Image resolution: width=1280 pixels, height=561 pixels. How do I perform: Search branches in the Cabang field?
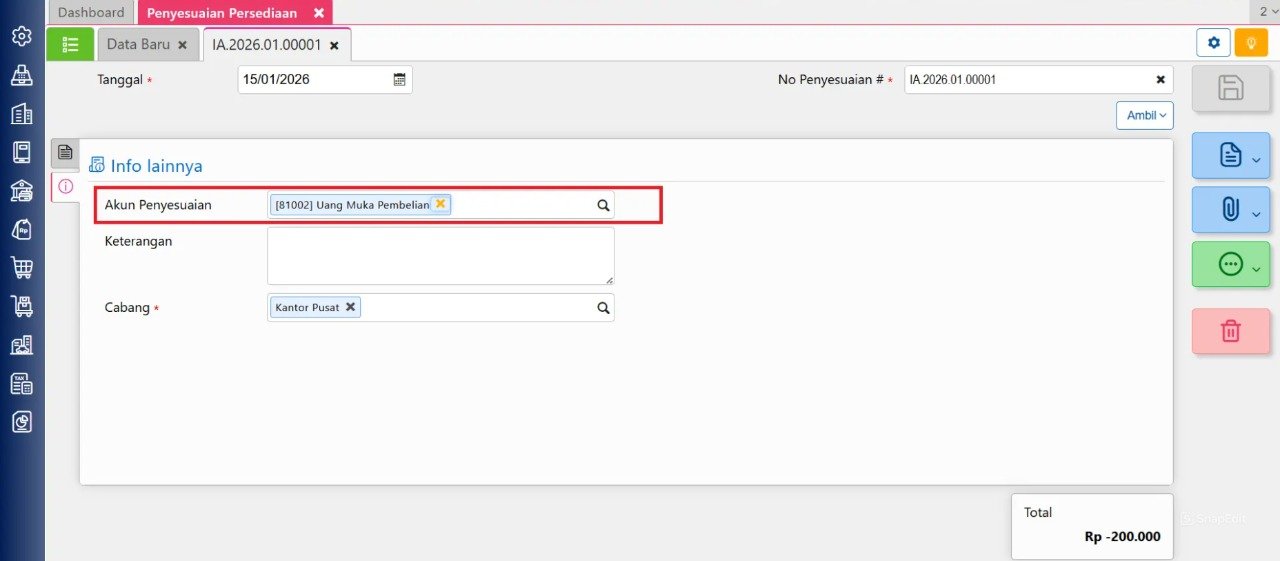tap(603, 308)
